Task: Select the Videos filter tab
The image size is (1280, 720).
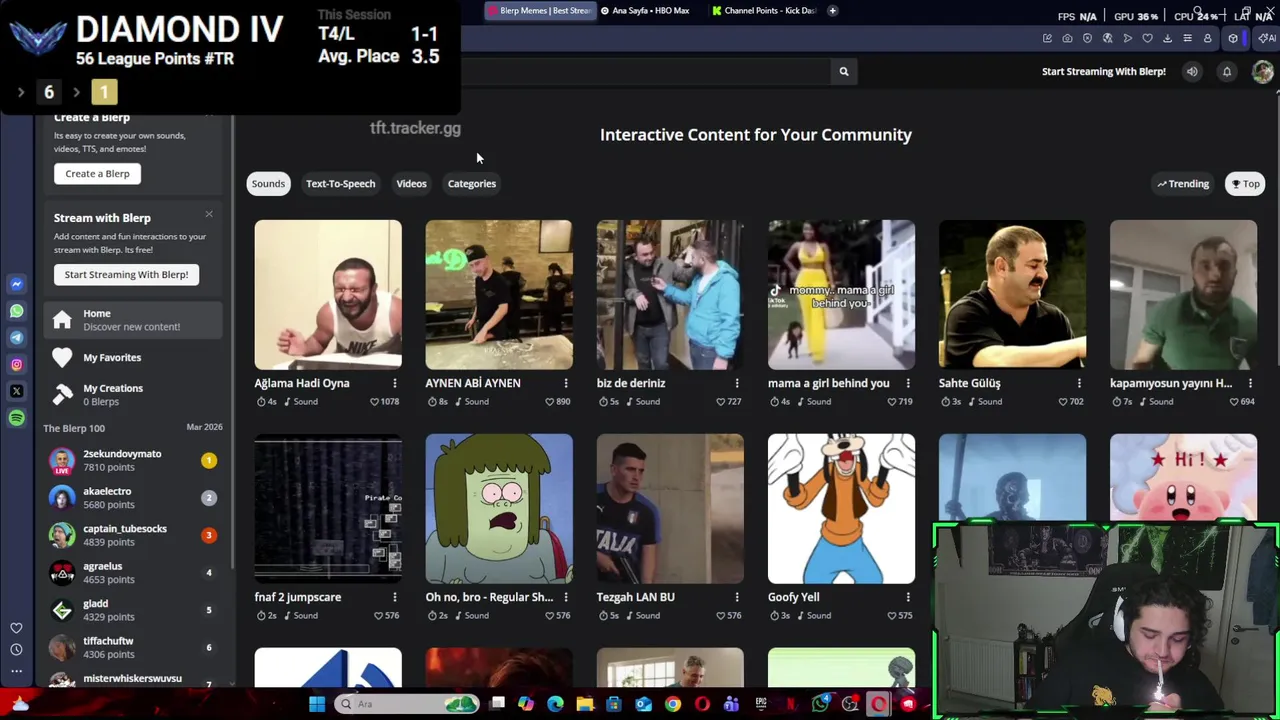Action: [411, 183]
